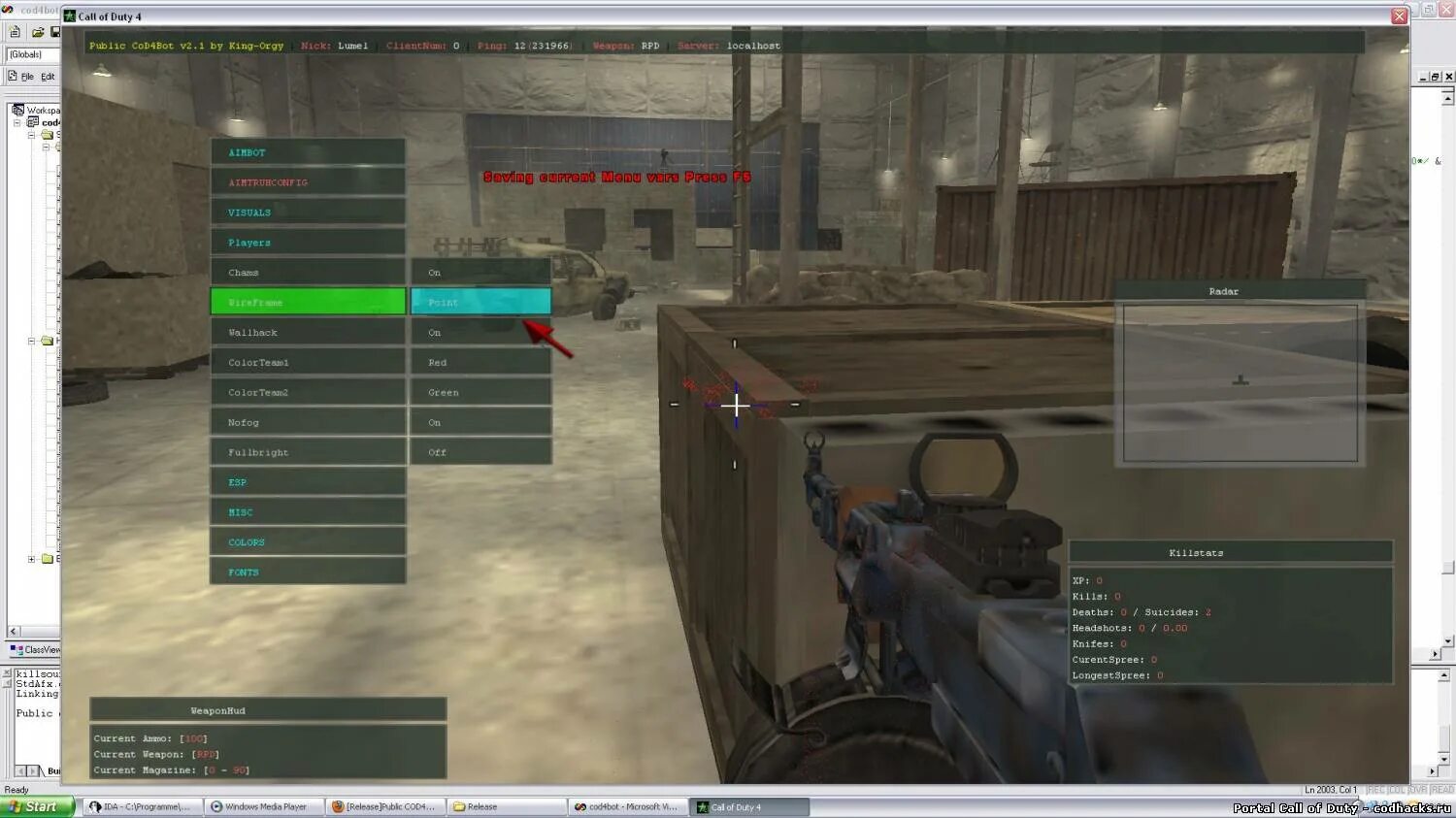Collapse the cod4bot project tree node

click(x=17, y=122)
